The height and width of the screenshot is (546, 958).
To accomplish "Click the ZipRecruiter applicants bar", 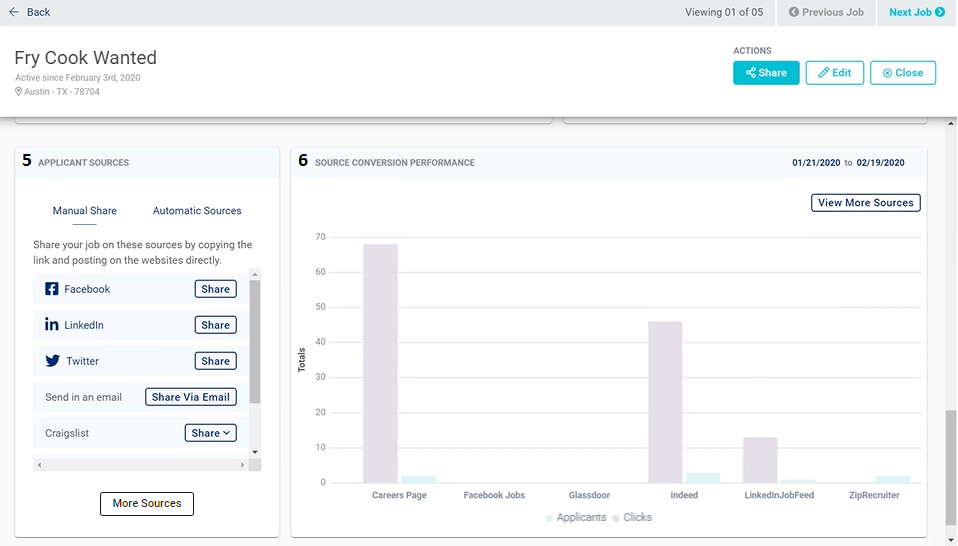I will tap(893, 479).
